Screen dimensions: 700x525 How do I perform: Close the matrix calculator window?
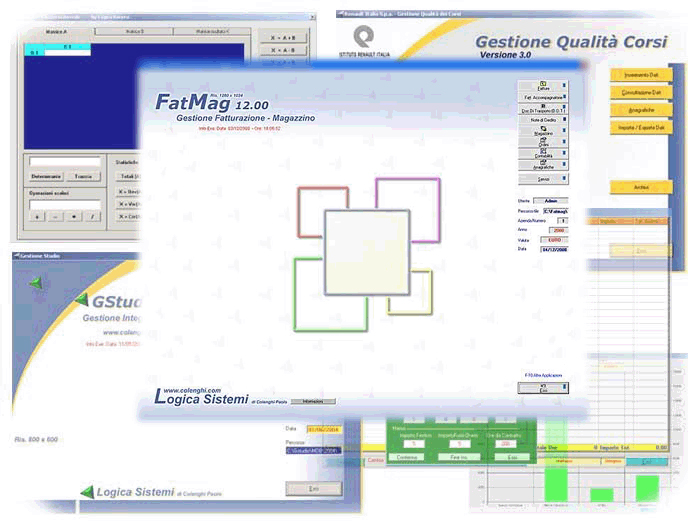312,17
